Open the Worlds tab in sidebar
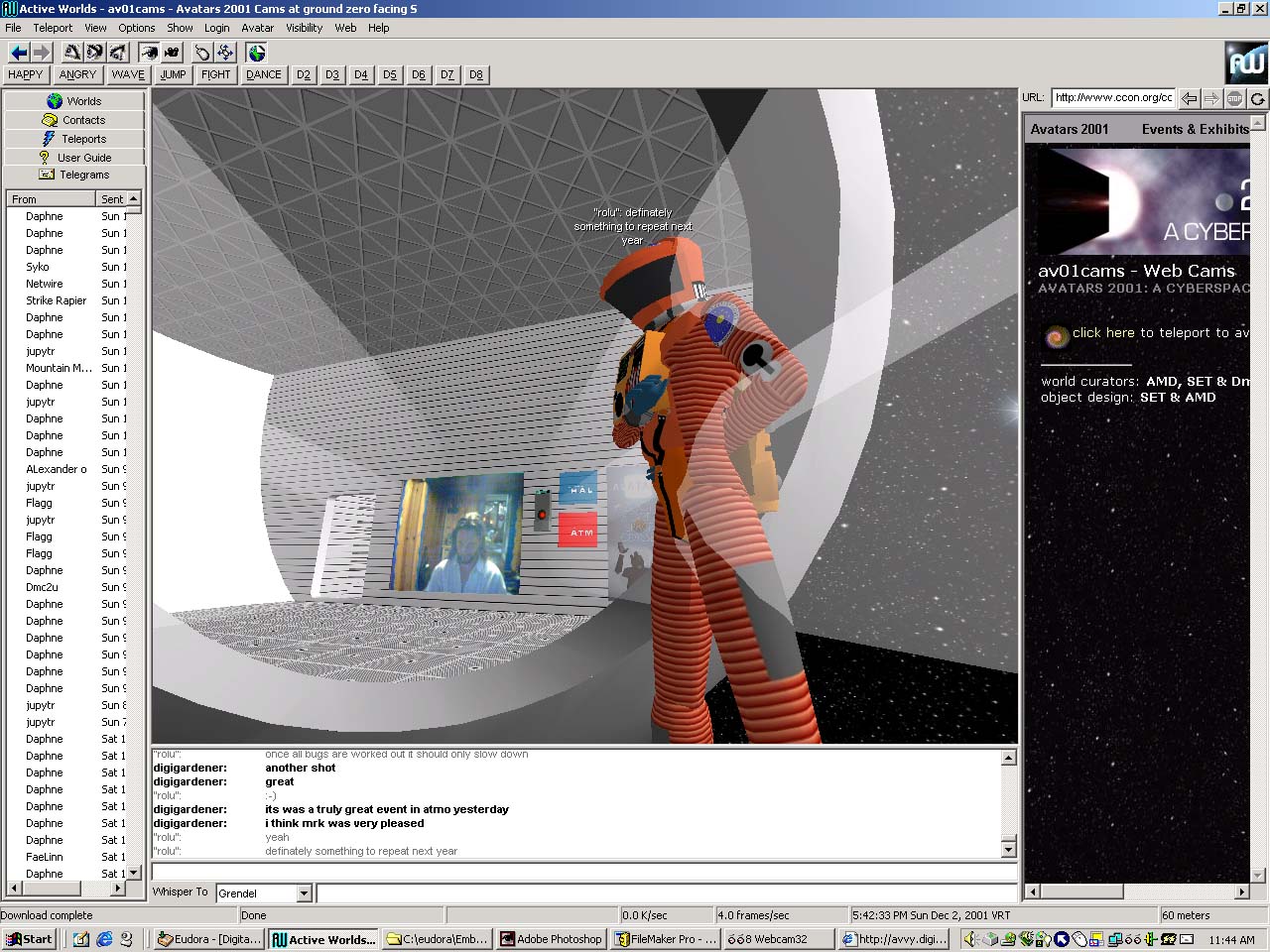 coord(74,101)
